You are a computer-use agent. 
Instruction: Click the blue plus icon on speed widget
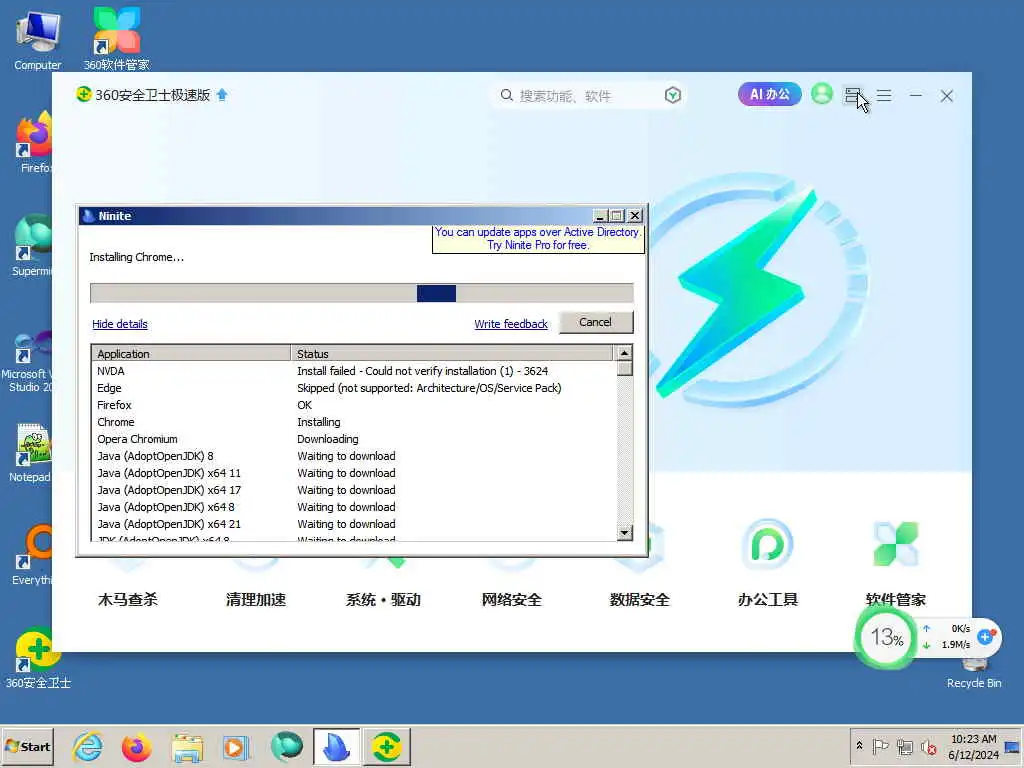point(985,636)
